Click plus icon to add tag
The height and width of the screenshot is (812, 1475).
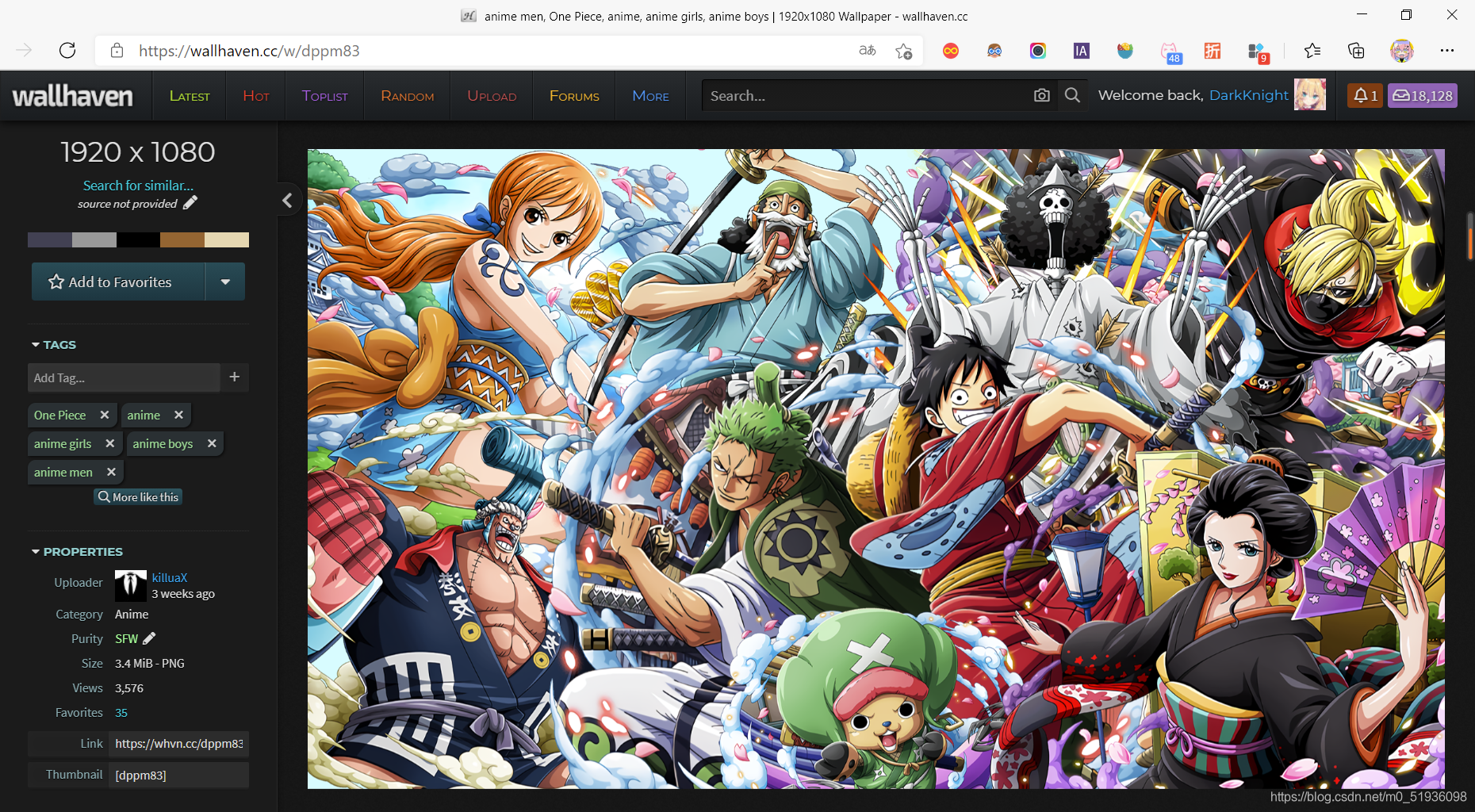tap(235, 377)
